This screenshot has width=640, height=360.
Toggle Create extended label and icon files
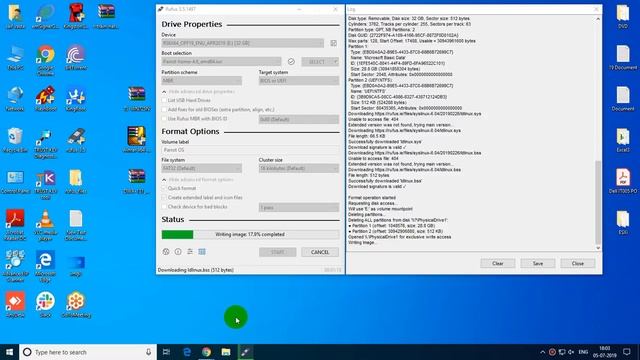click(x=164, y=198)
